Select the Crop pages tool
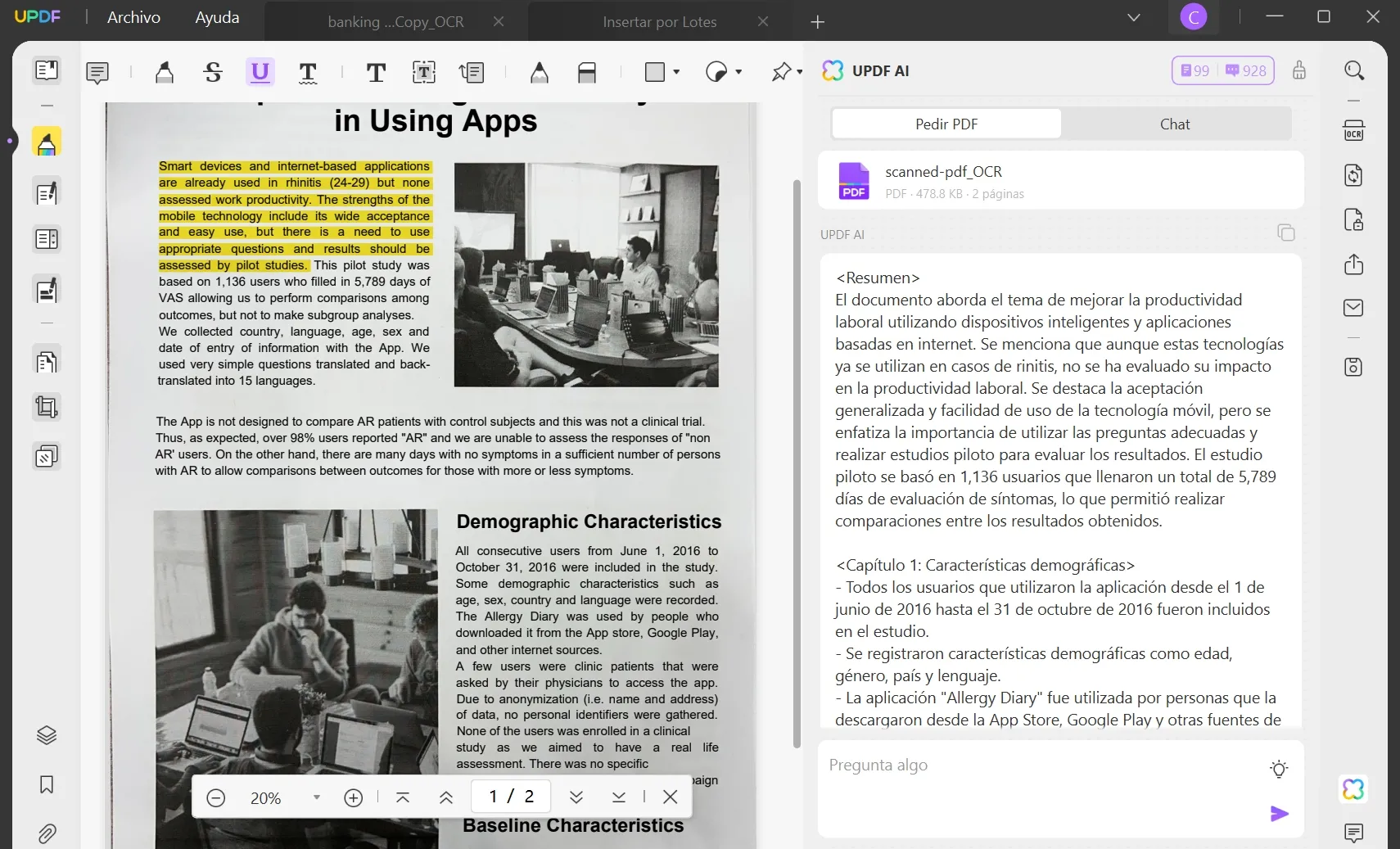This screenshot has height=849, width=1400. click(x=47, y=407)
